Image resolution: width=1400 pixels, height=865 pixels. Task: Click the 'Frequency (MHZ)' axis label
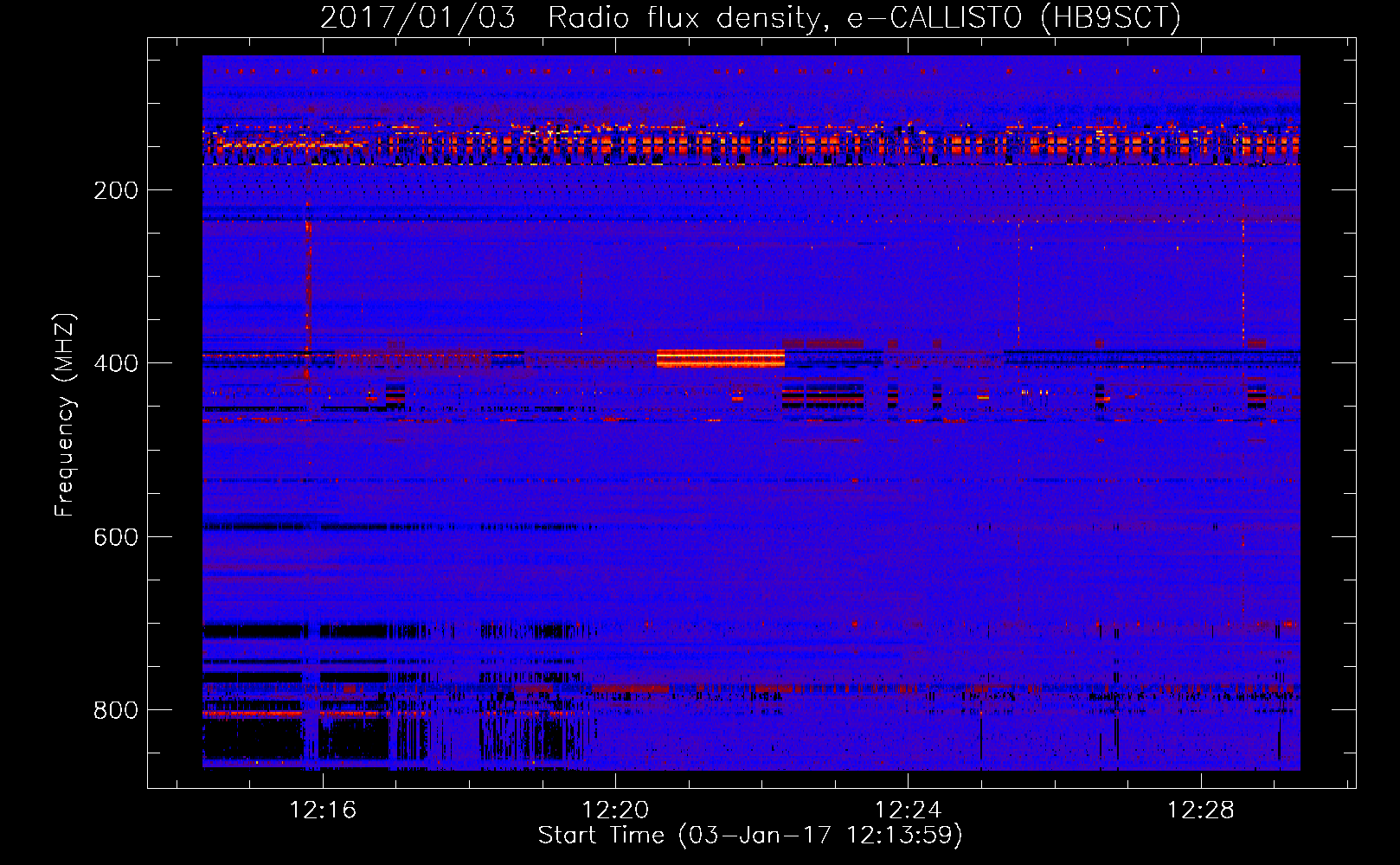(65, 415)
